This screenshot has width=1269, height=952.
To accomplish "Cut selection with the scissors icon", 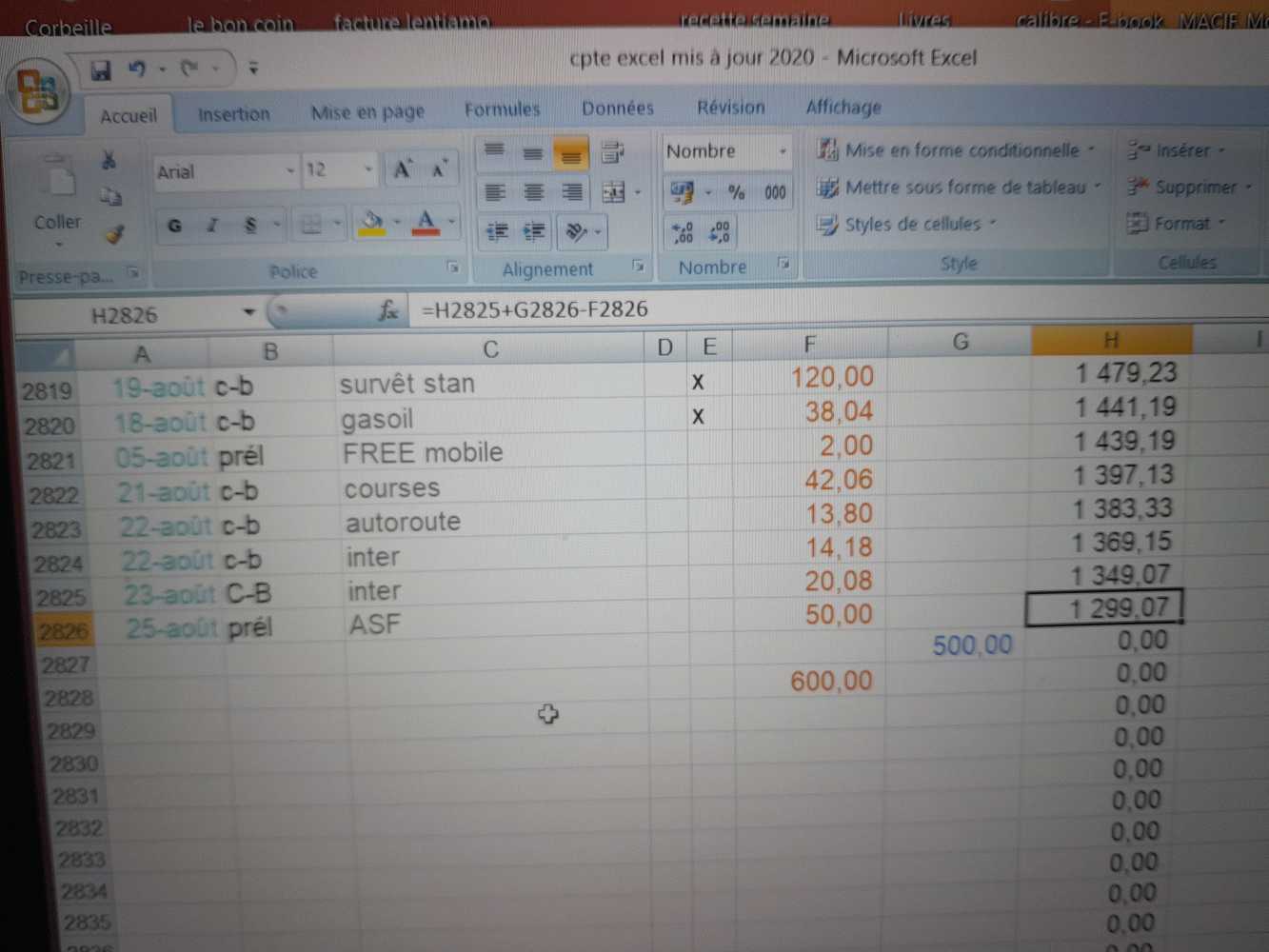I will point(109,160).
